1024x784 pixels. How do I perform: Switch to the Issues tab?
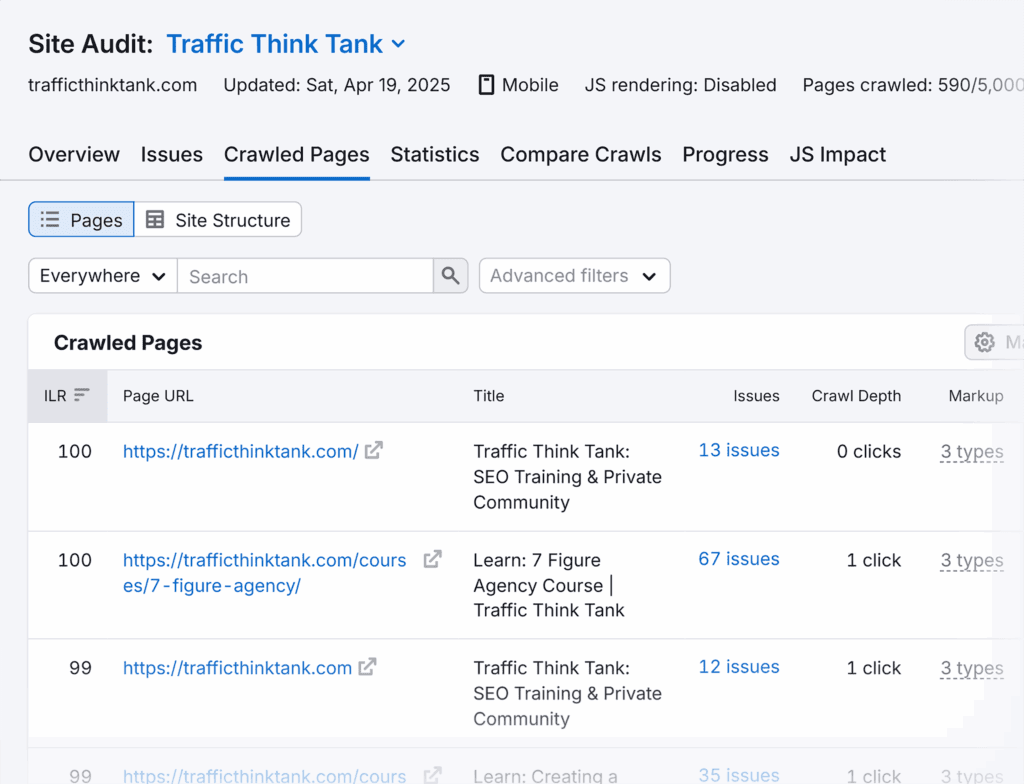pyautogui.click(x=171, y=155)
